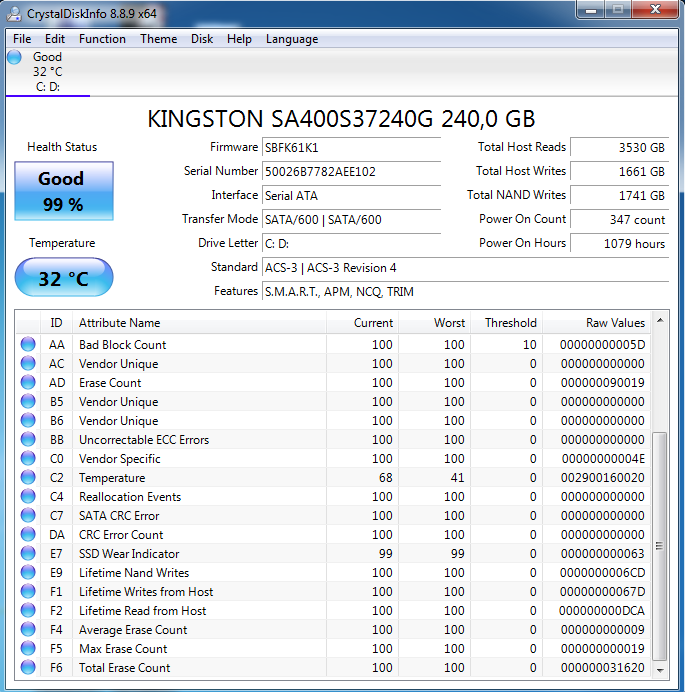Click Total Host Reads value 3530 GB

click(x=620, y=147)
